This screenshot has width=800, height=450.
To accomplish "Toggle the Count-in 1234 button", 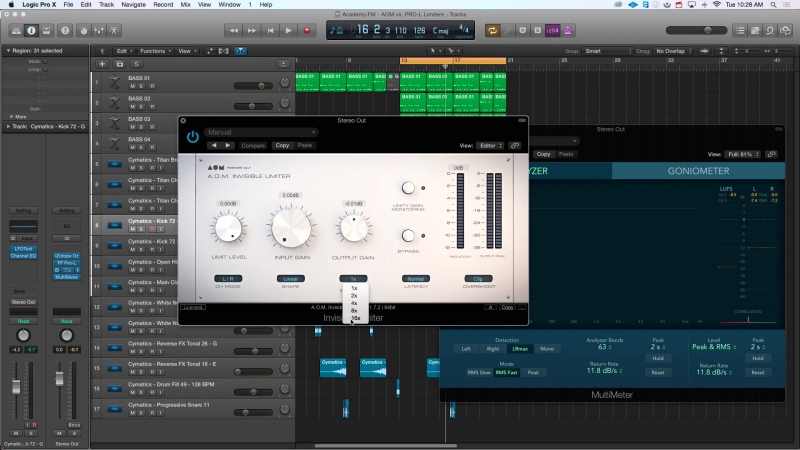I will 553,31.
